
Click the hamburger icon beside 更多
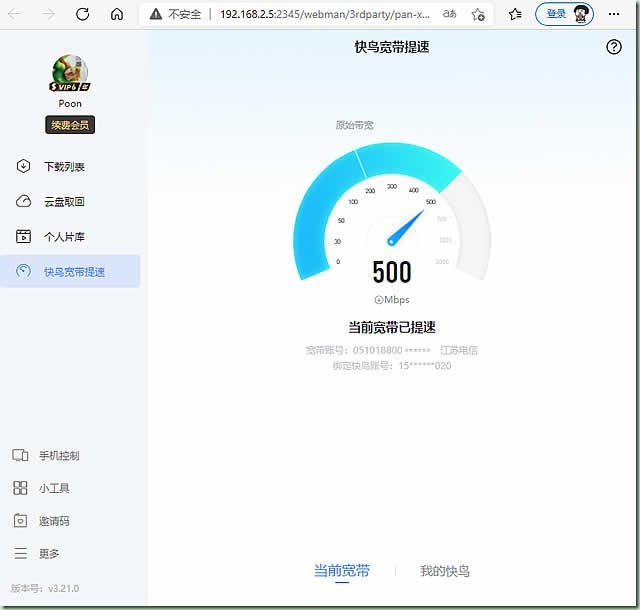(20, 553)
